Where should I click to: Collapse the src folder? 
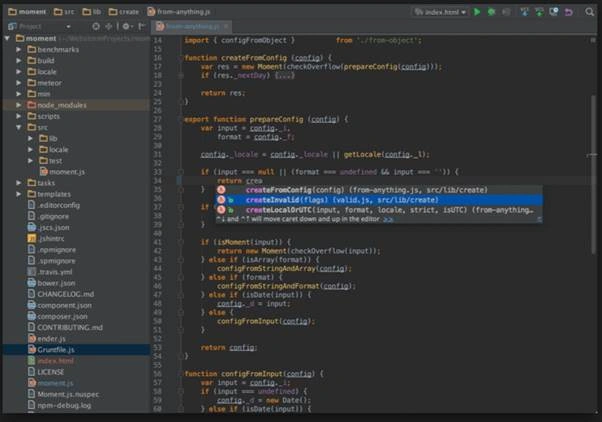(x=18, y=127)
